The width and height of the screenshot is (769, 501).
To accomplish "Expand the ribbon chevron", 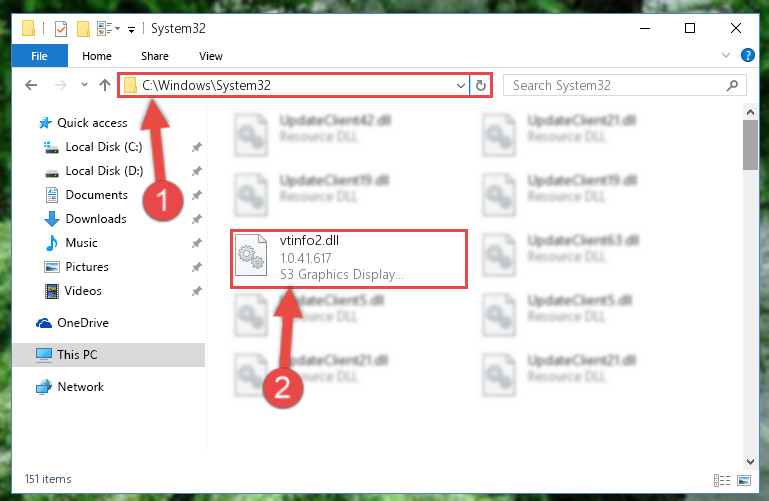I will coord(726,55).
